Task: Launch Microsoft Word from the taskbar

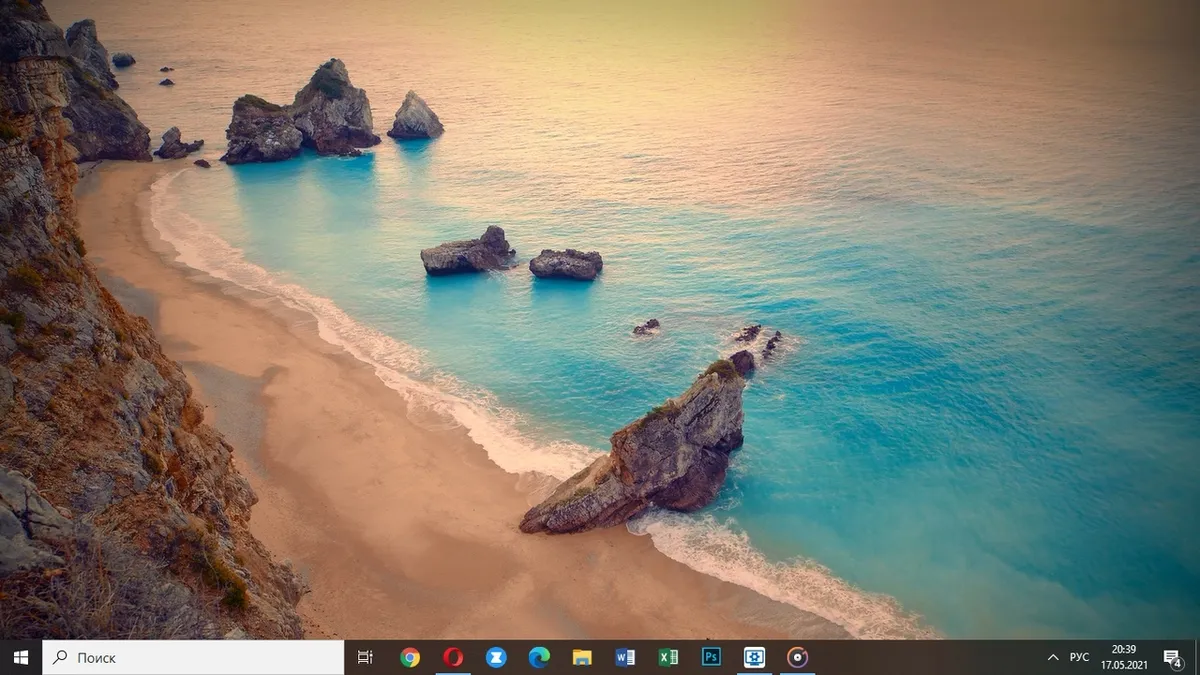Action: 625,657
